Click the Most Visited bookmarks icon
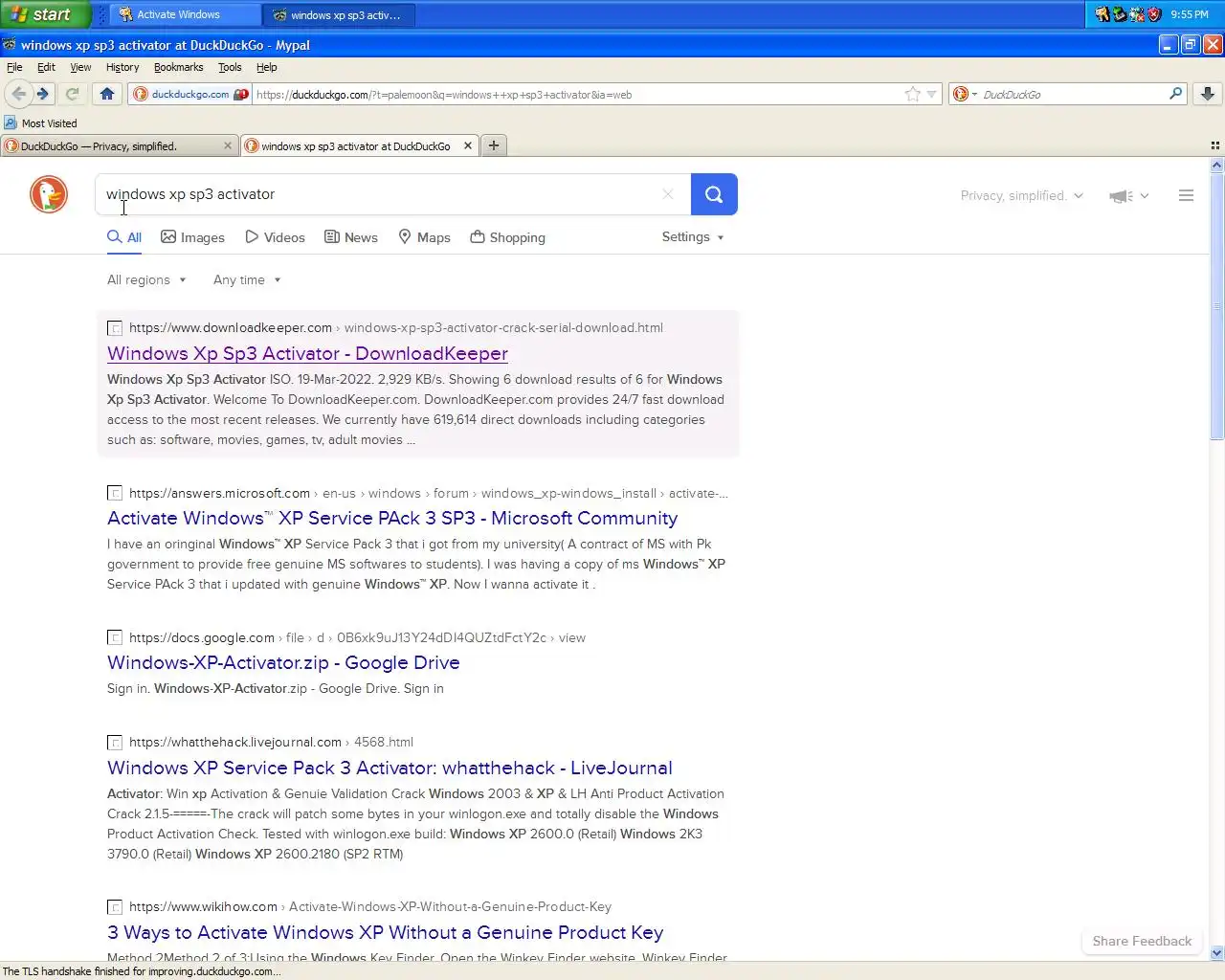Viewport: 1225px width, 980px height. (x=11, y=122)
